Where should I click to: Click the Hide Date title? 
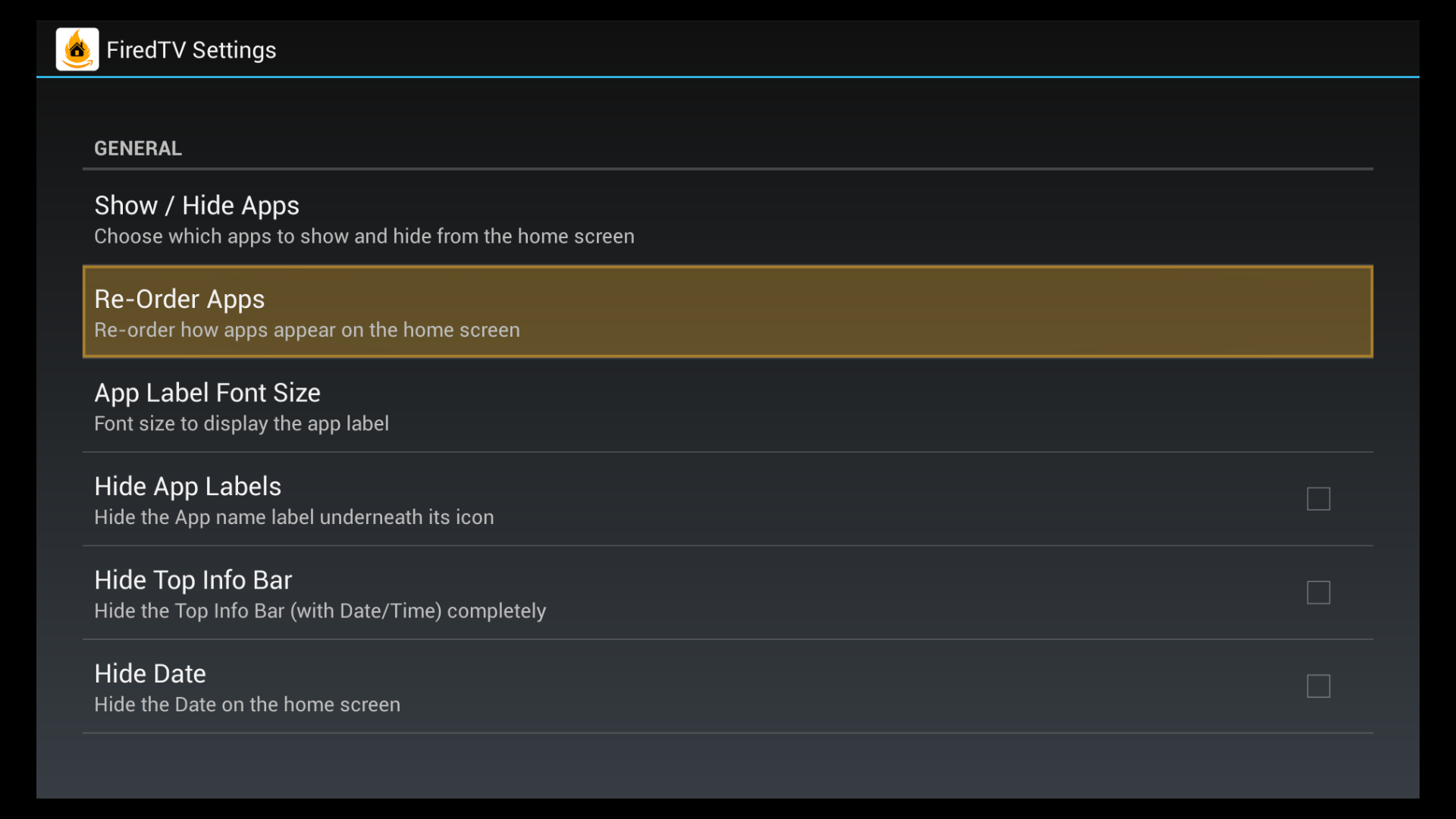coord(150,674)
